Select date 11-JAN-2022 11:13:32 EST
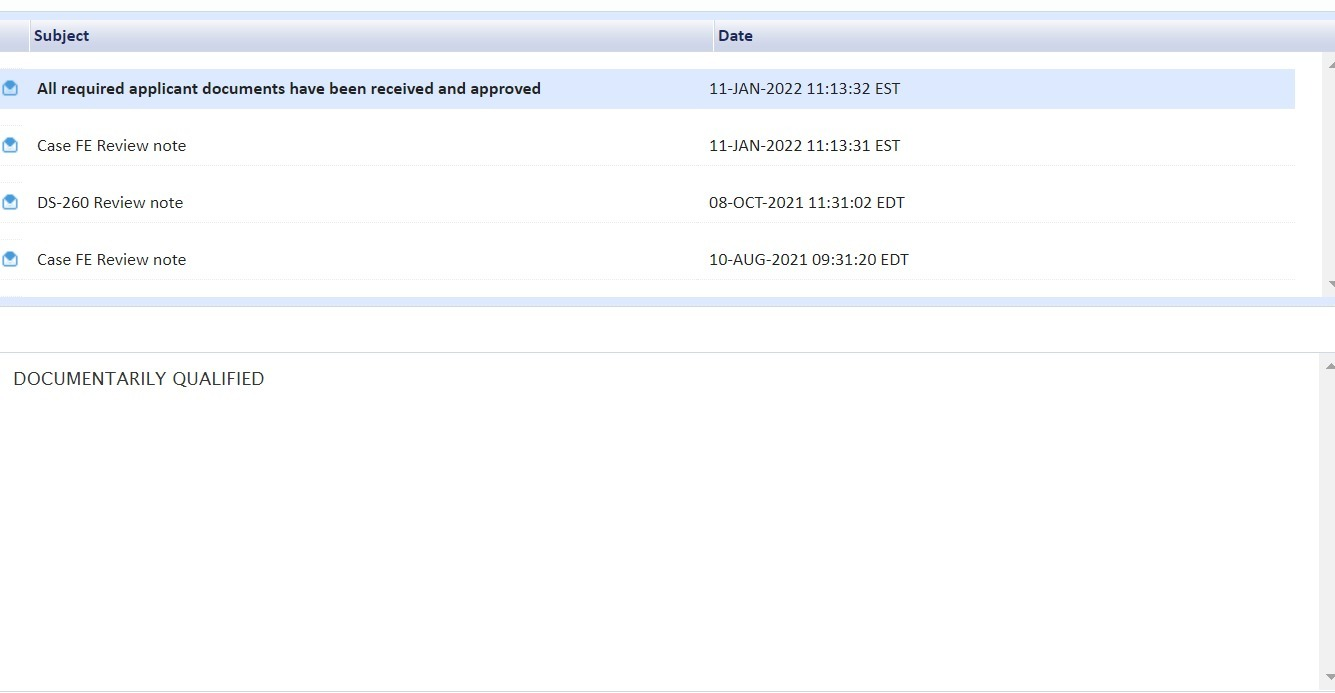The height and width of the screenshot is (693, 1335). [x=804, y=89]
